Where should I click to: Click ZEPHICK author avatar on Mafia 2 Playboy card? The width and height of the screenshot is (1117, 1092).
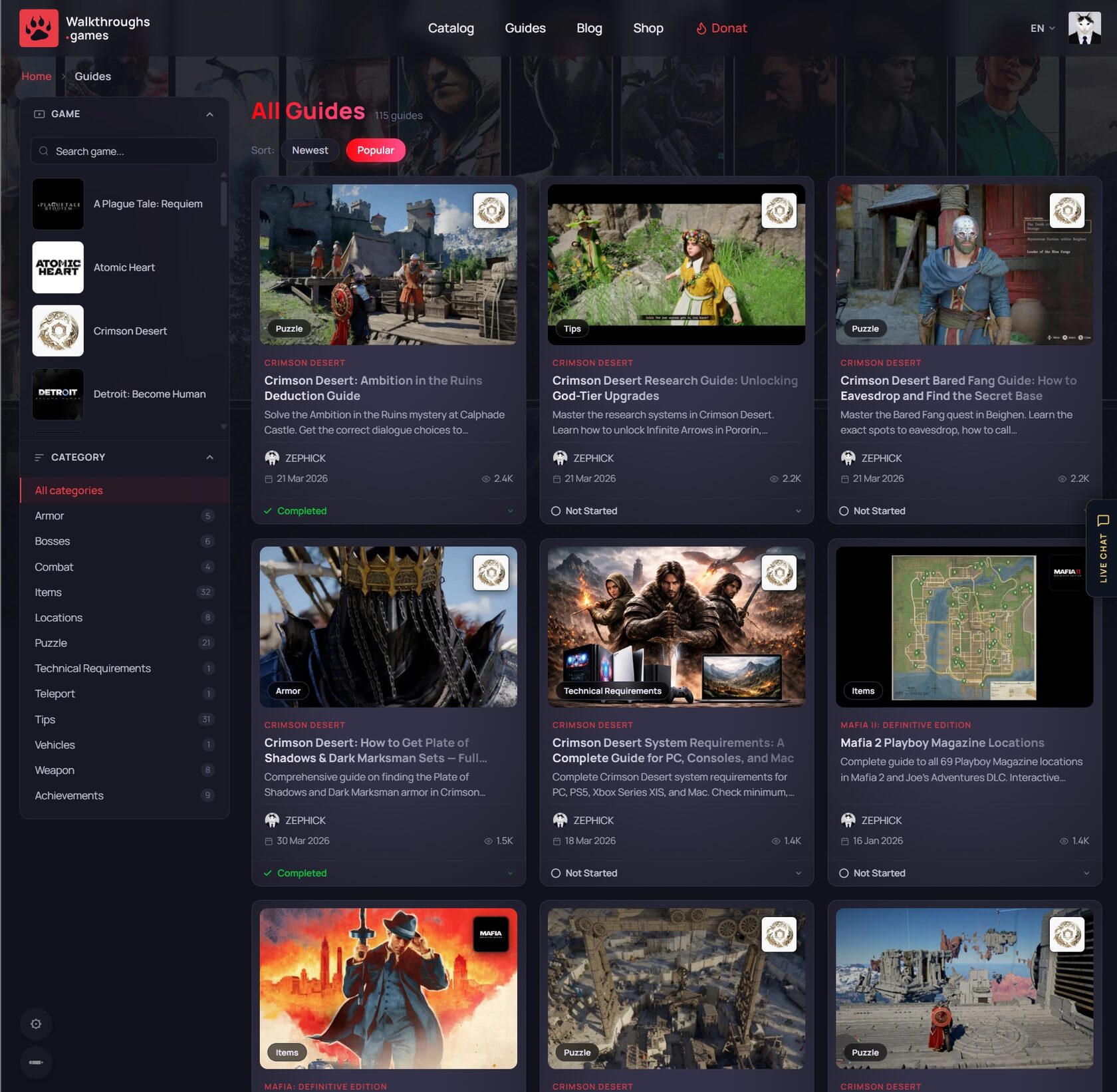click(848, 820)
